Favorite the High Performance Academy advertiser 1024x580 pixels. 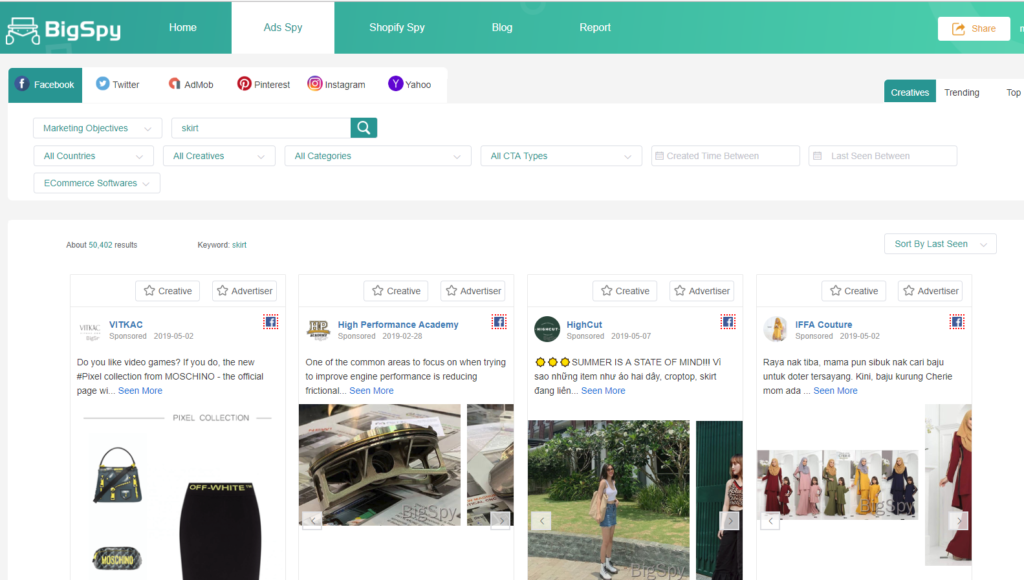(x=473, y=291)
